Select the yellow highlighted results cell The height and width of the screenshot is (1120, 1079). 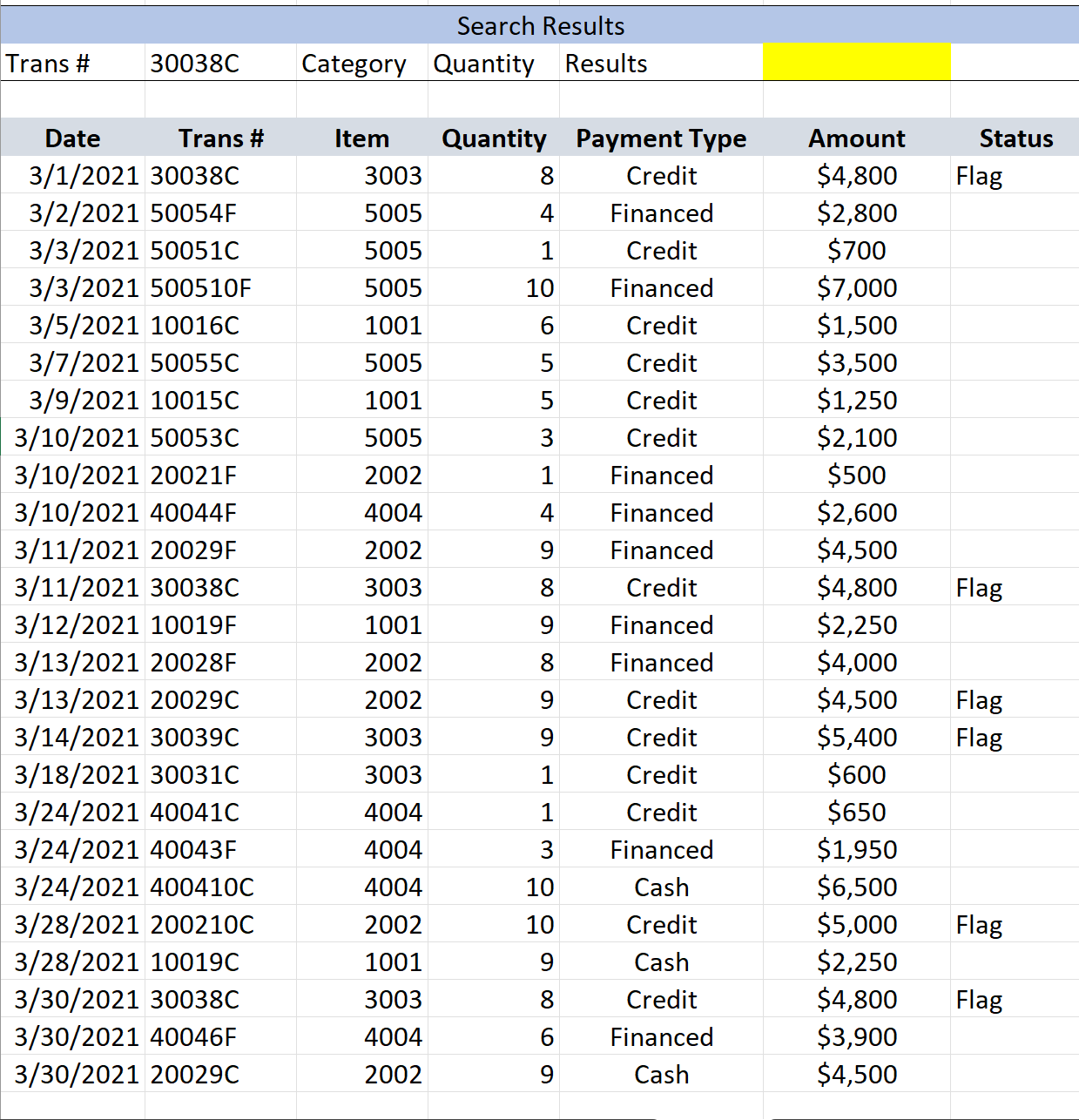point(856,63)
